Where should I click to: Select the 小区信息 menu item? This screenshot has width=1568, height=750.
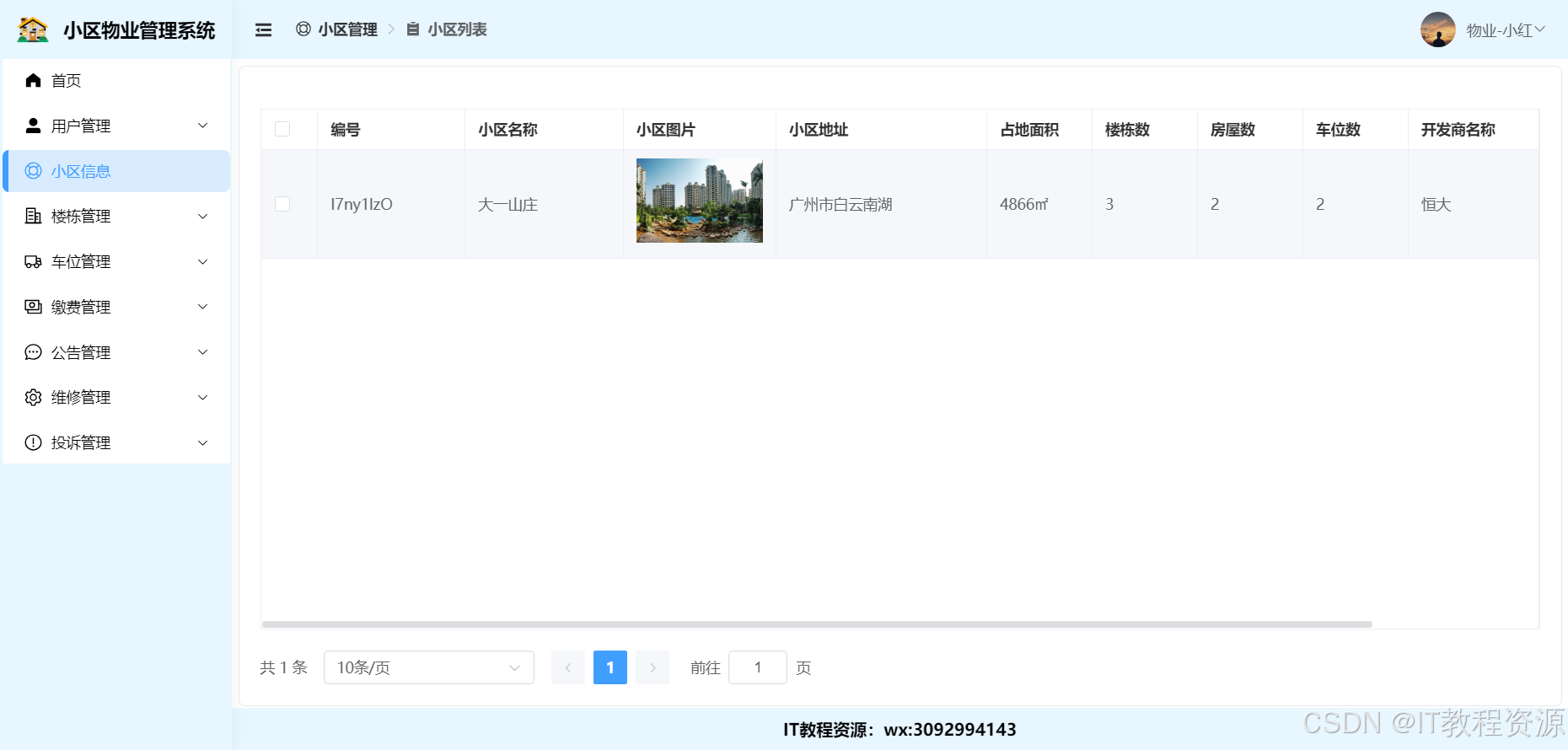pyautogui.click(x=116, y=171)
